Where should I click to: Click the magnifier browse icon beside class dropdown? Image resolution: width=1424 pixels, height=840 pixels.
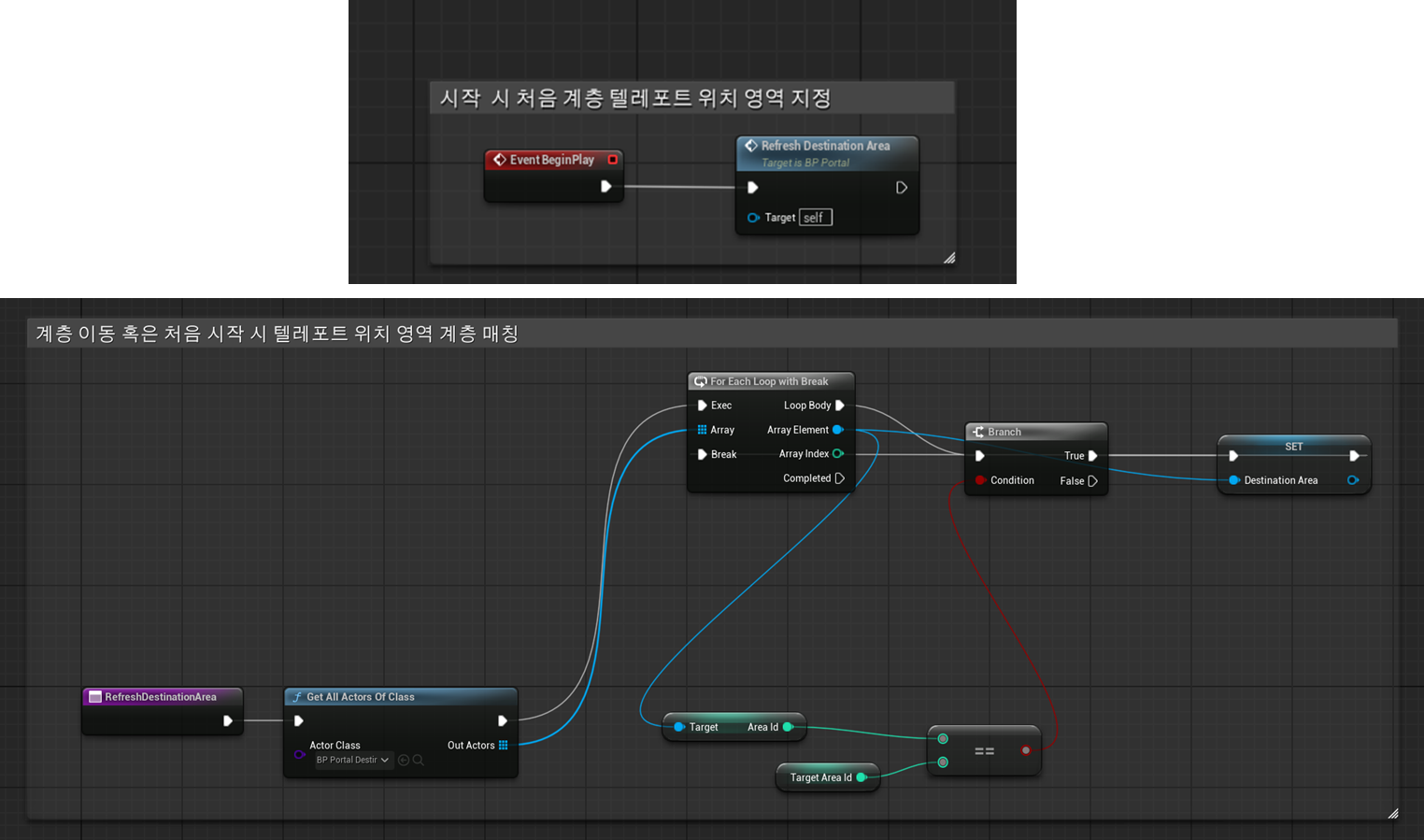coord(419,760)
